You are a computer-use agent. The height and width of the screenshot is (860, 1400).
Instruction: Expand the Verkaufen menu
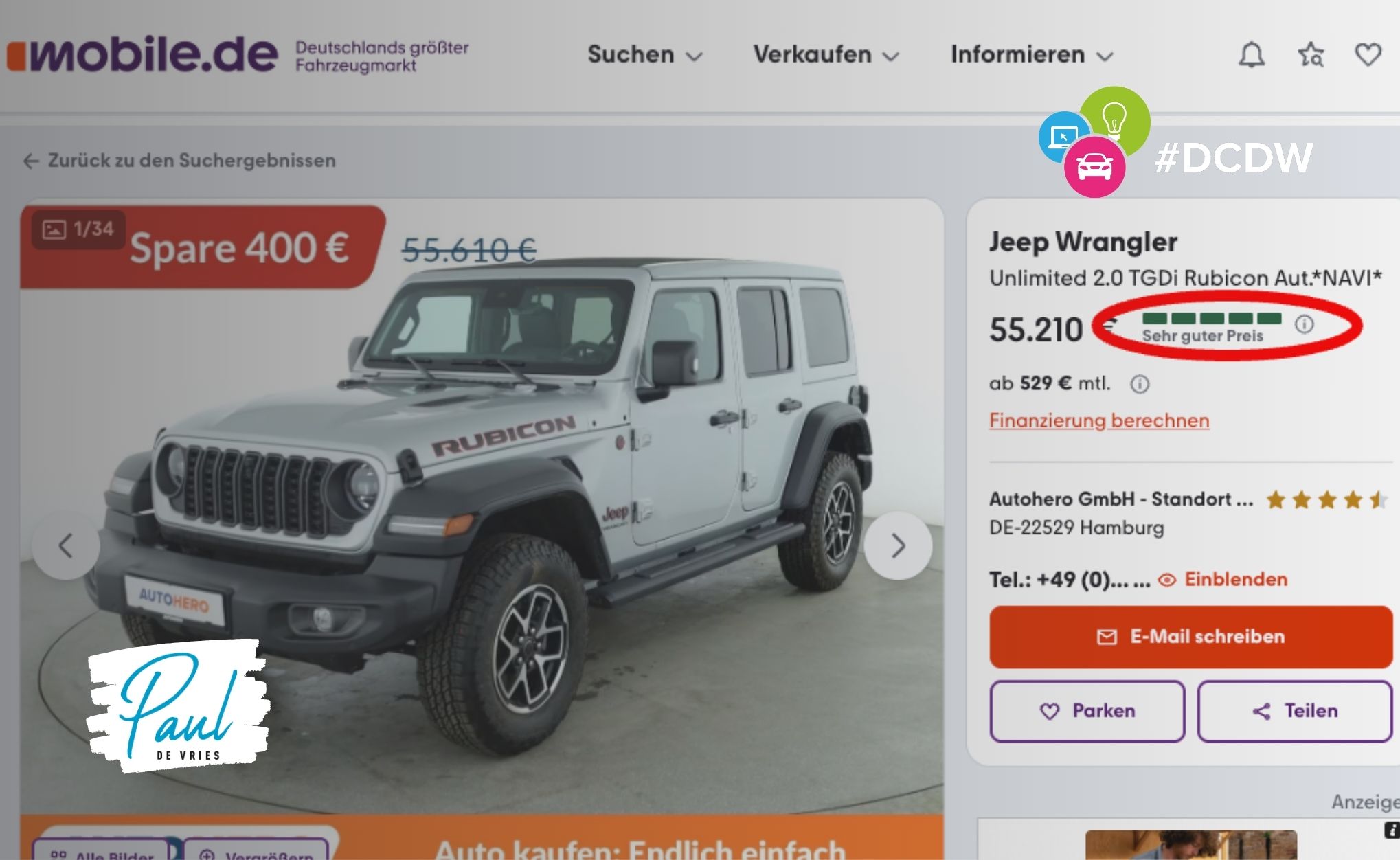826,54
